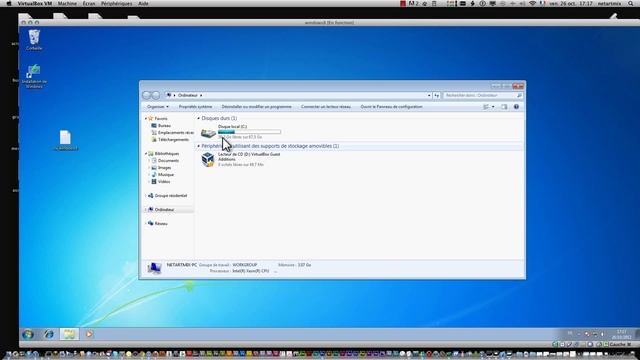This screenshot has width=640, height=360.
Task: Click the search magnifier in Explorer
Action: tap(519, 95)
